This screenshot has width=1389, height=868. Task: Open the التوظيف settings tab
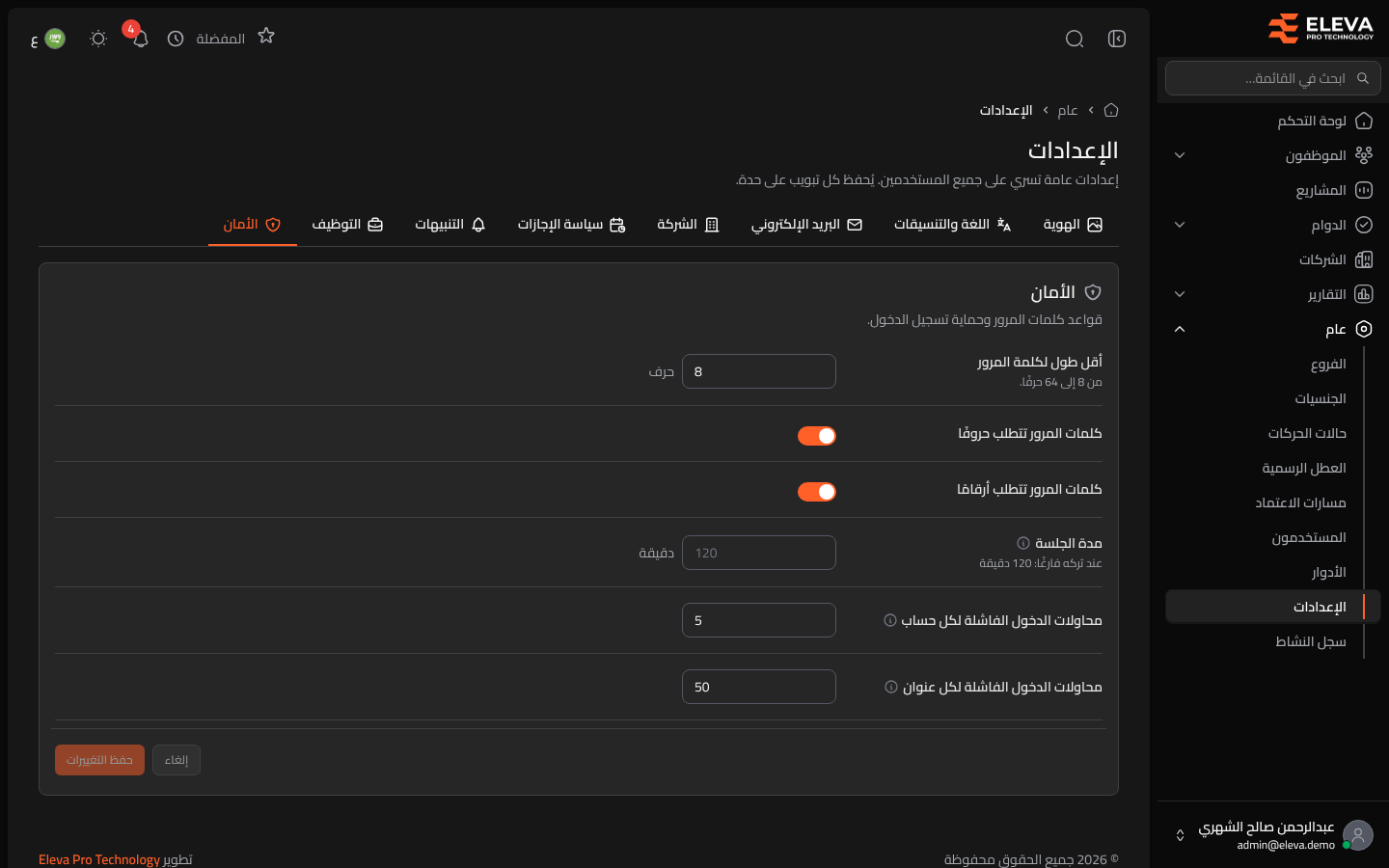[347, 225]
